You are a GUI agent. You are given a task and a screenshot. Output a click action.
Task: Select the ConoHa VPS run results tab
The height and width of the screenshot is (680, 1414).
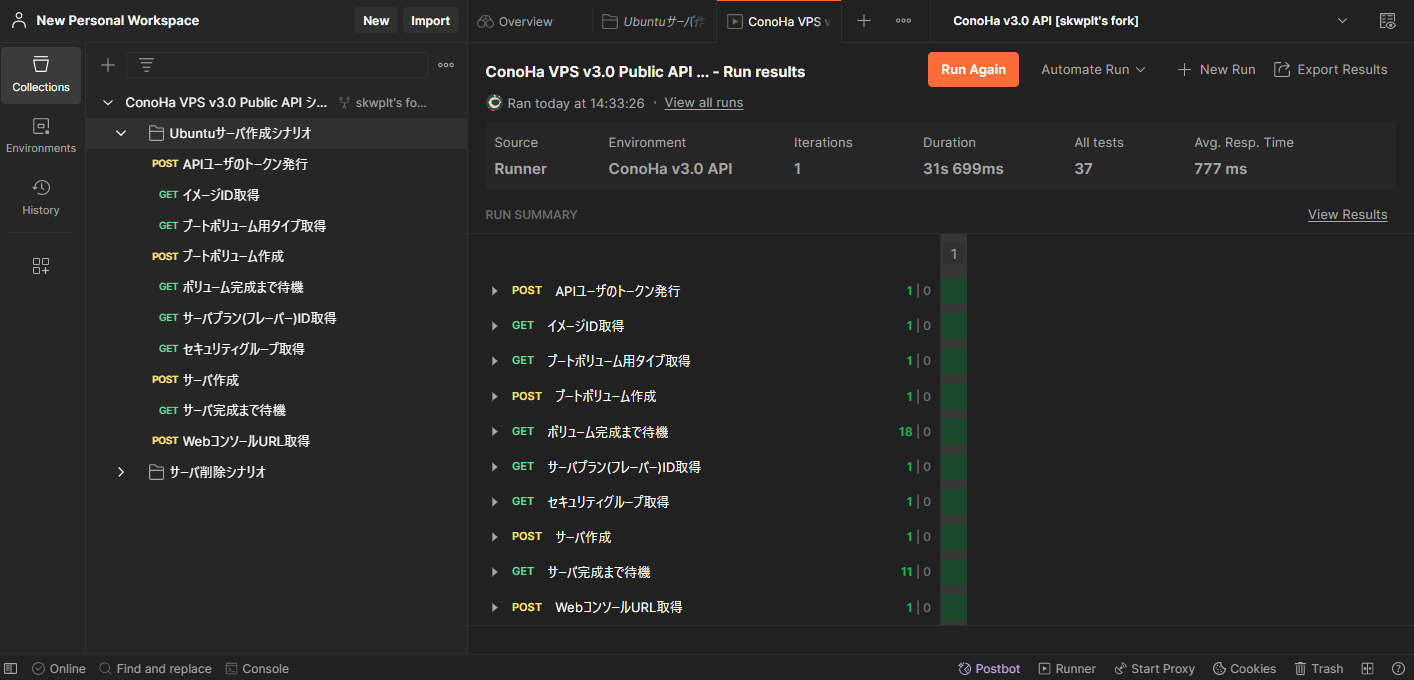[779, 21]
